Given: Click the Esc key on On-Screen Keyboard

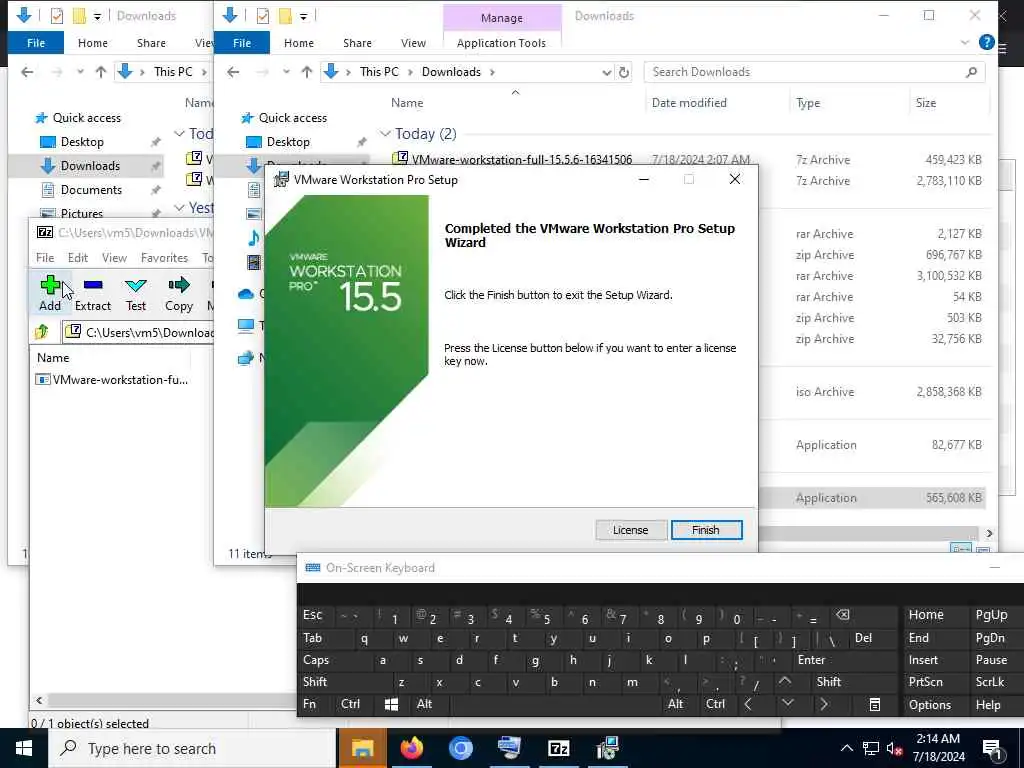Looking at the screenshot, I should pyautogui.click(x=312, y=615).
